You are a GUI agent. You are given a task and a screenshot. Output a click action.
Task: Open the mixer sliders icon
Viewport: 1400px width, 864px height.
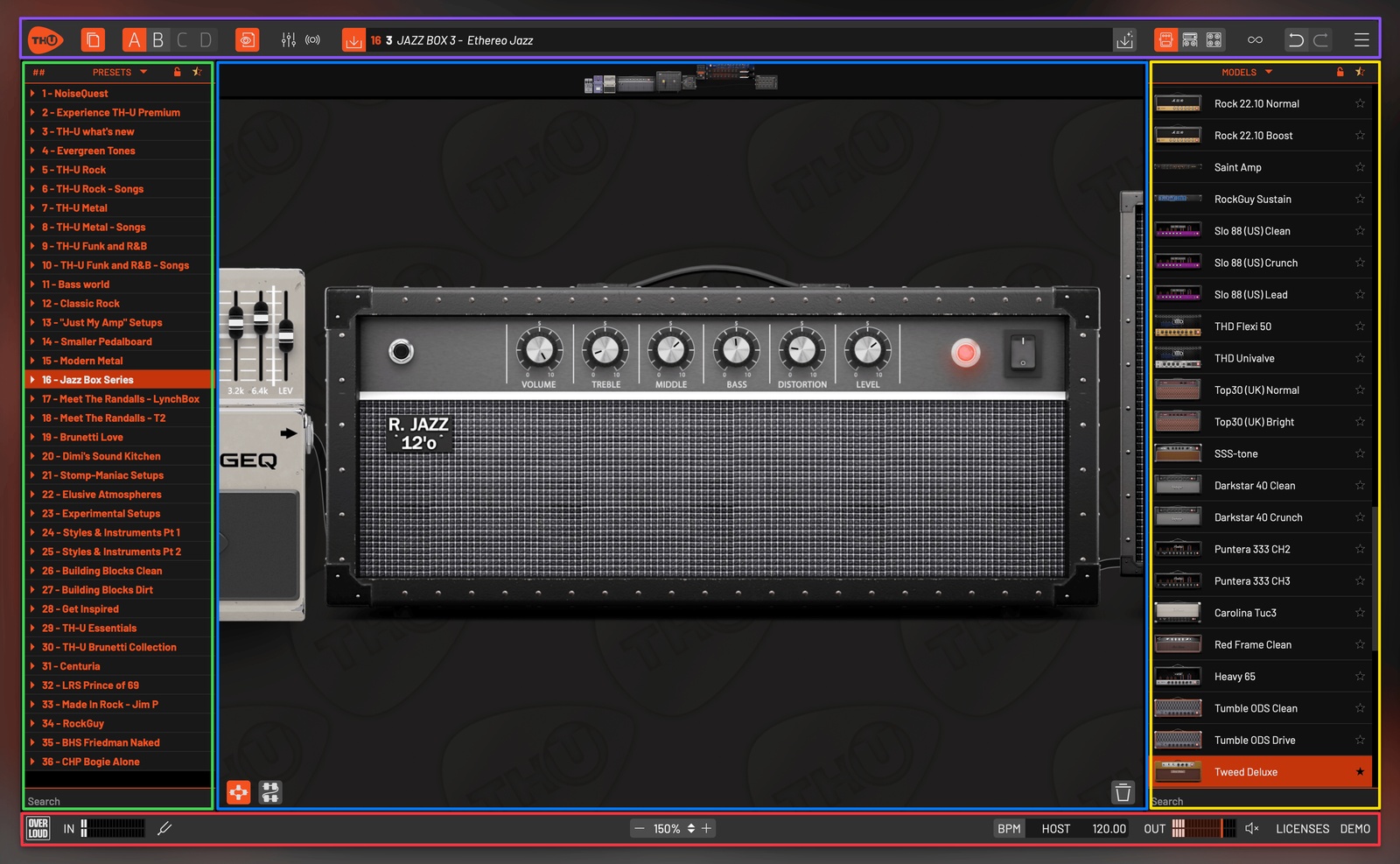[289, 40]
